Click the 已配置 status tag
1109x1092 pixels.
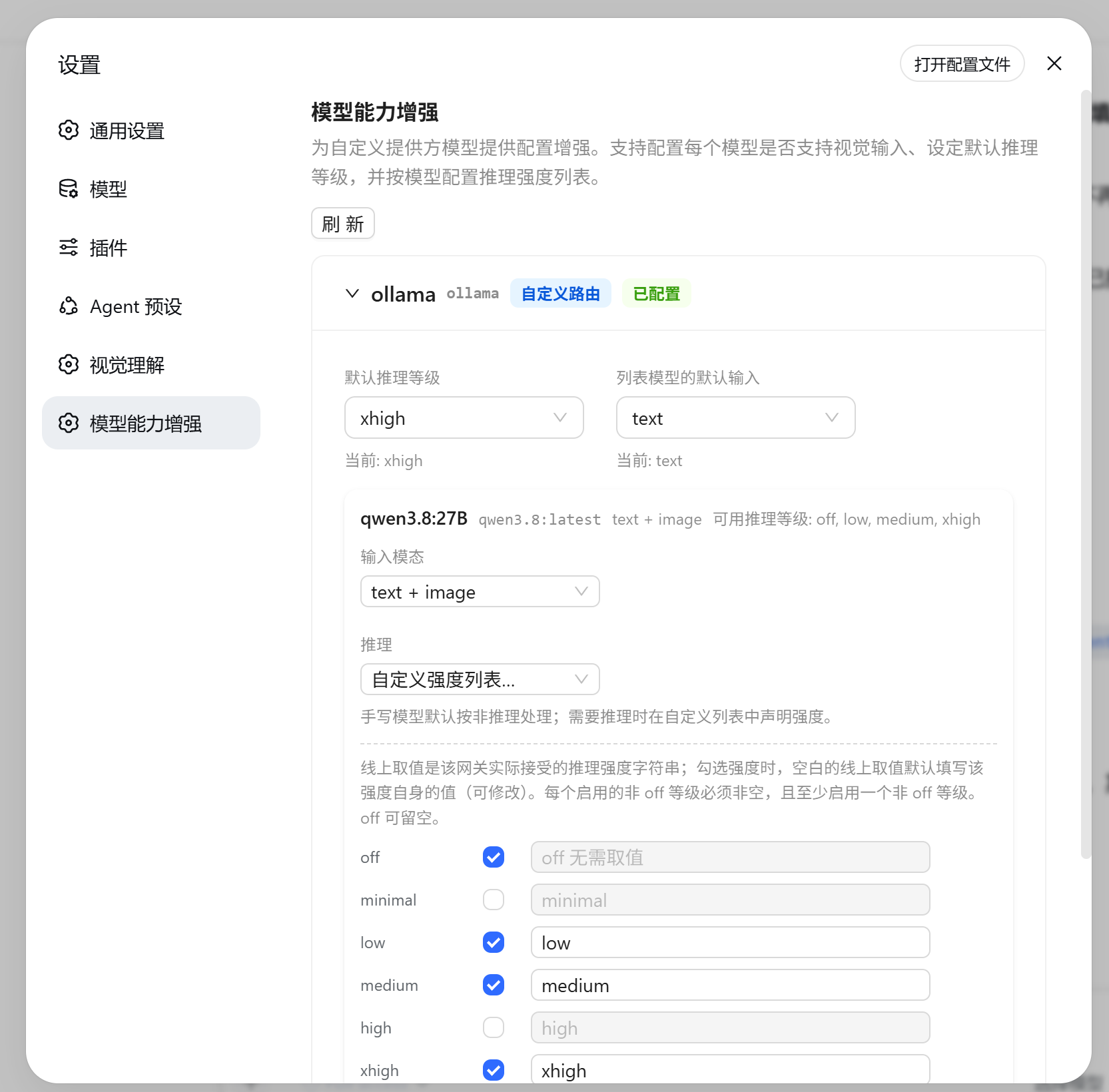(657, 294)
